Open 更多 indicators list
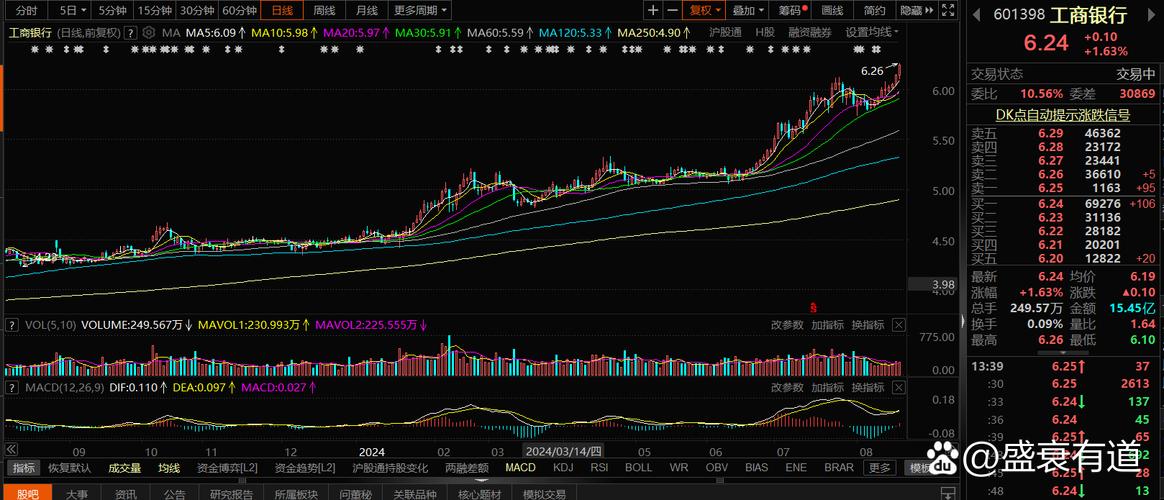1164x500 pixels. [x=880, y=468]
